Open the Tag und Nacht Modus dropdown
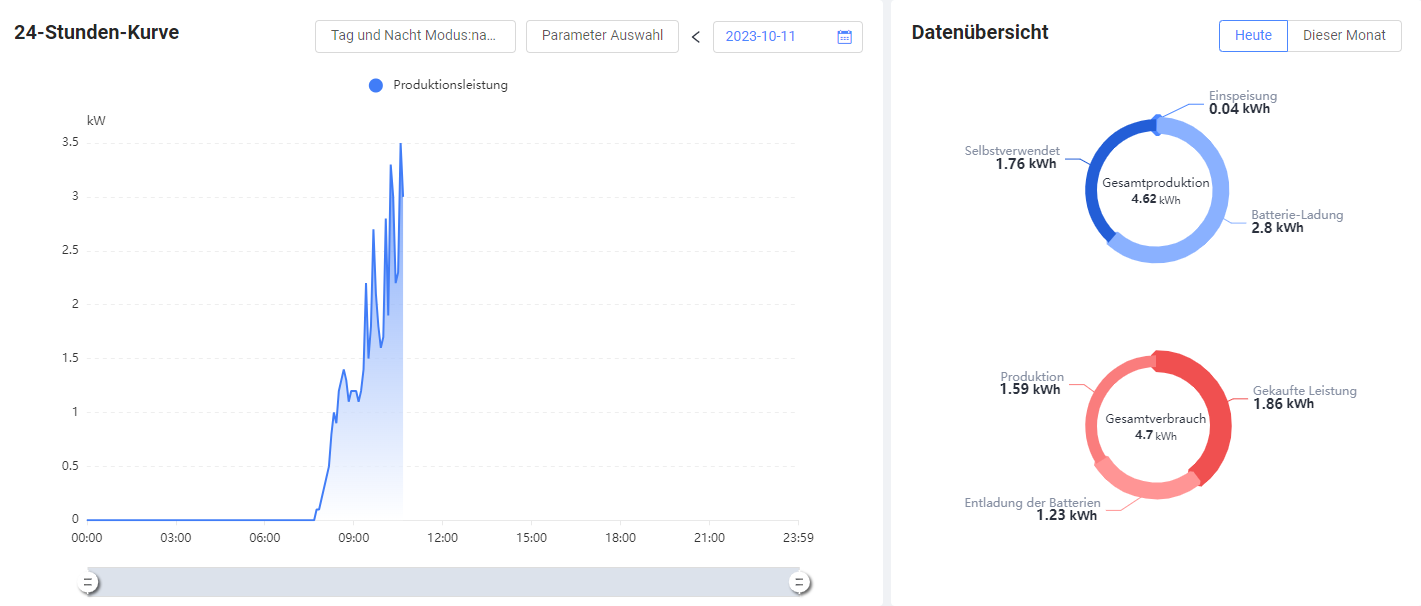This screenshot has width=1421, height=606. point(415,36)
